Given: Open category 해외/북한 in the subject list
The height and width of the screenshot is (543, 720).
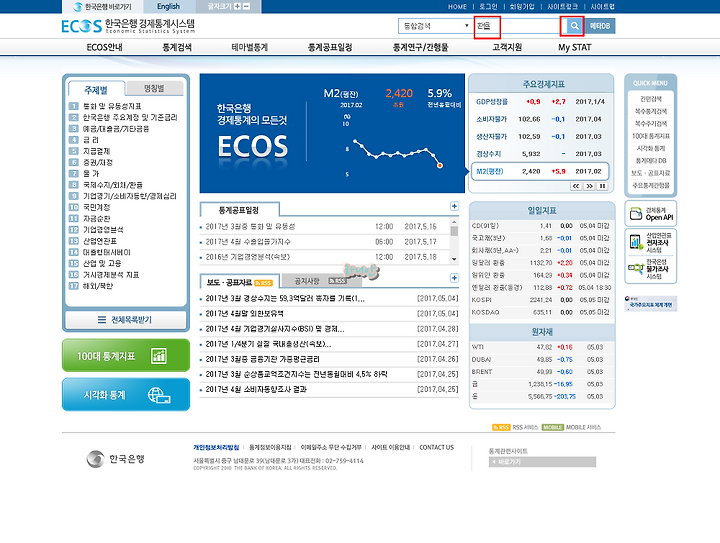Looking at the screenshot, I should [97, 286].
